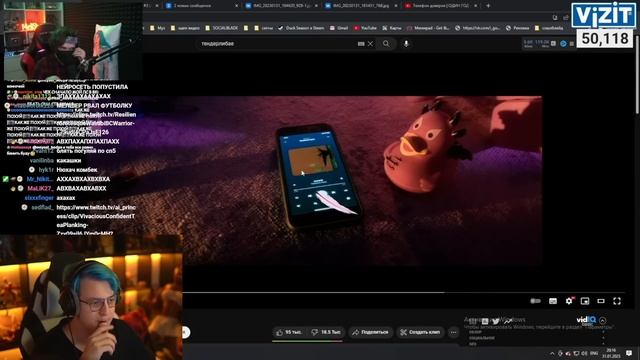This screenshot has height=360, width=640.
Task: Open the Duck Season в Steam bookmark
Action: click(x=301, y=28)
